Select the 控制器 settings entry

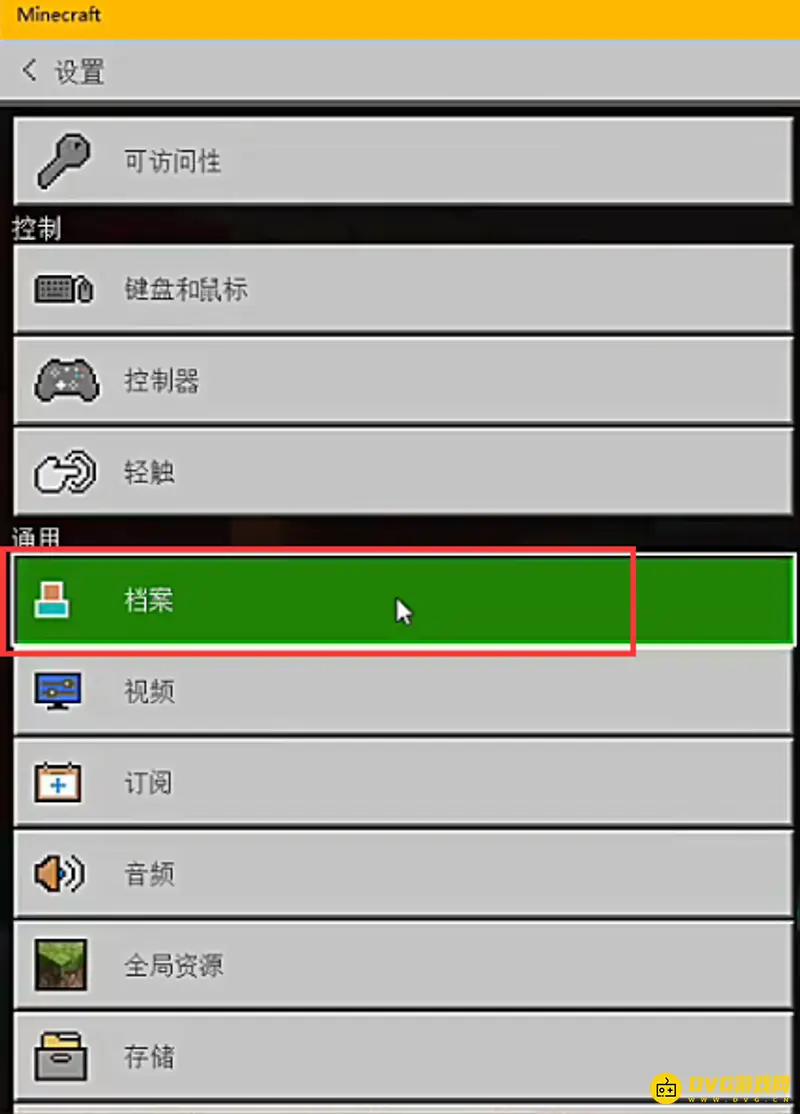[403, 381]
